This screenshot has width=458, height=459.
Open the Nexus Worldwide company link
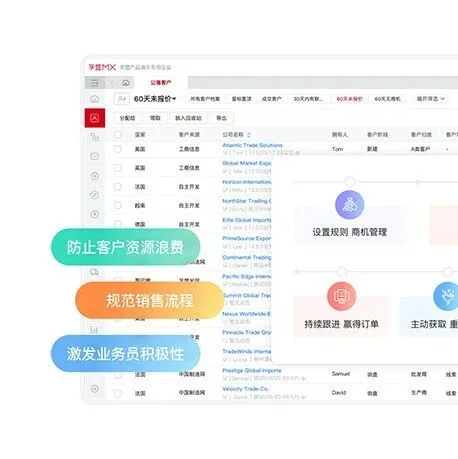[x=247, y=314]
